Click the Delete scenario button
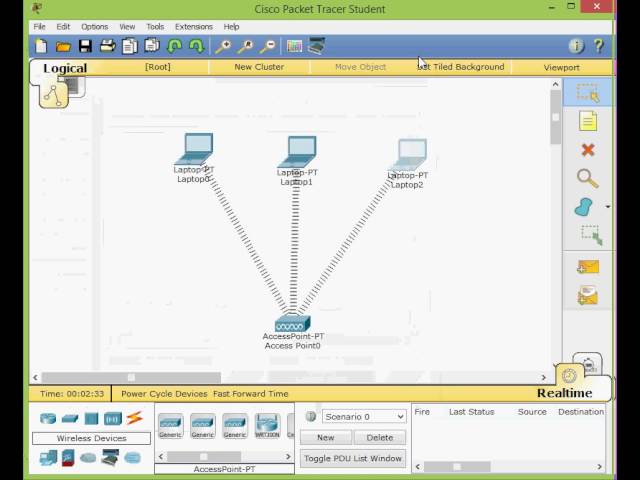 pos(380,438)
